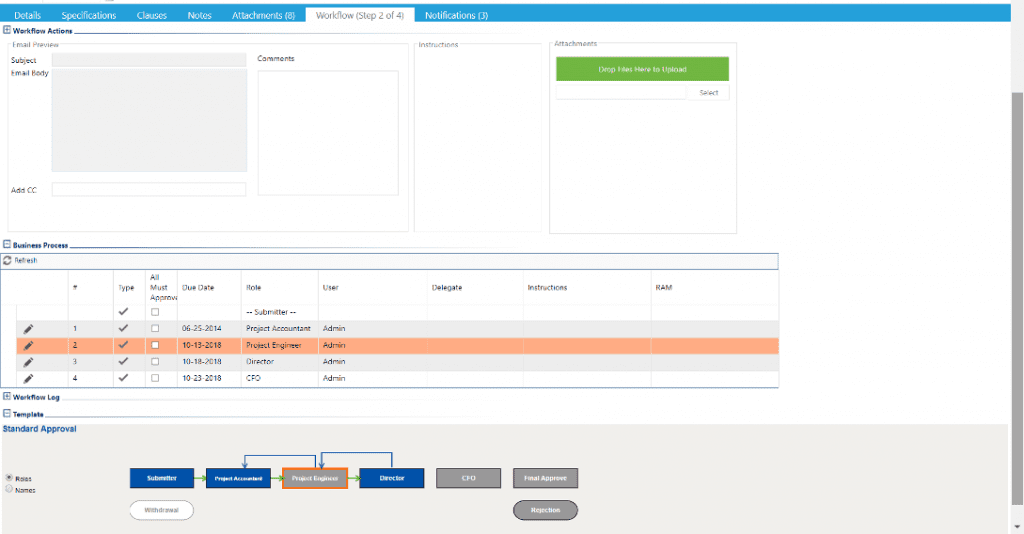
Task: Edit row 4 CFO with pencil icon
Action: 28,379
